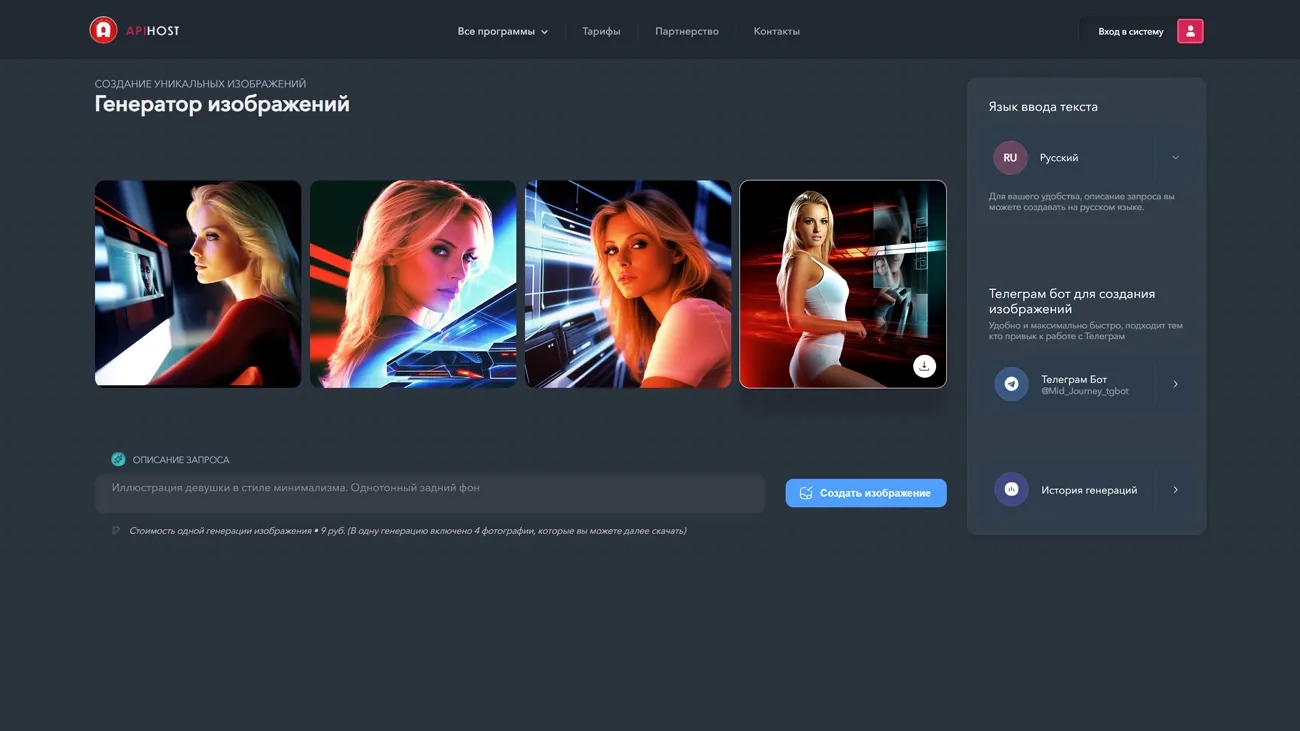Click the teal request description icon
The width and height of the screenshot is (1300, 731).
(118, 459)
